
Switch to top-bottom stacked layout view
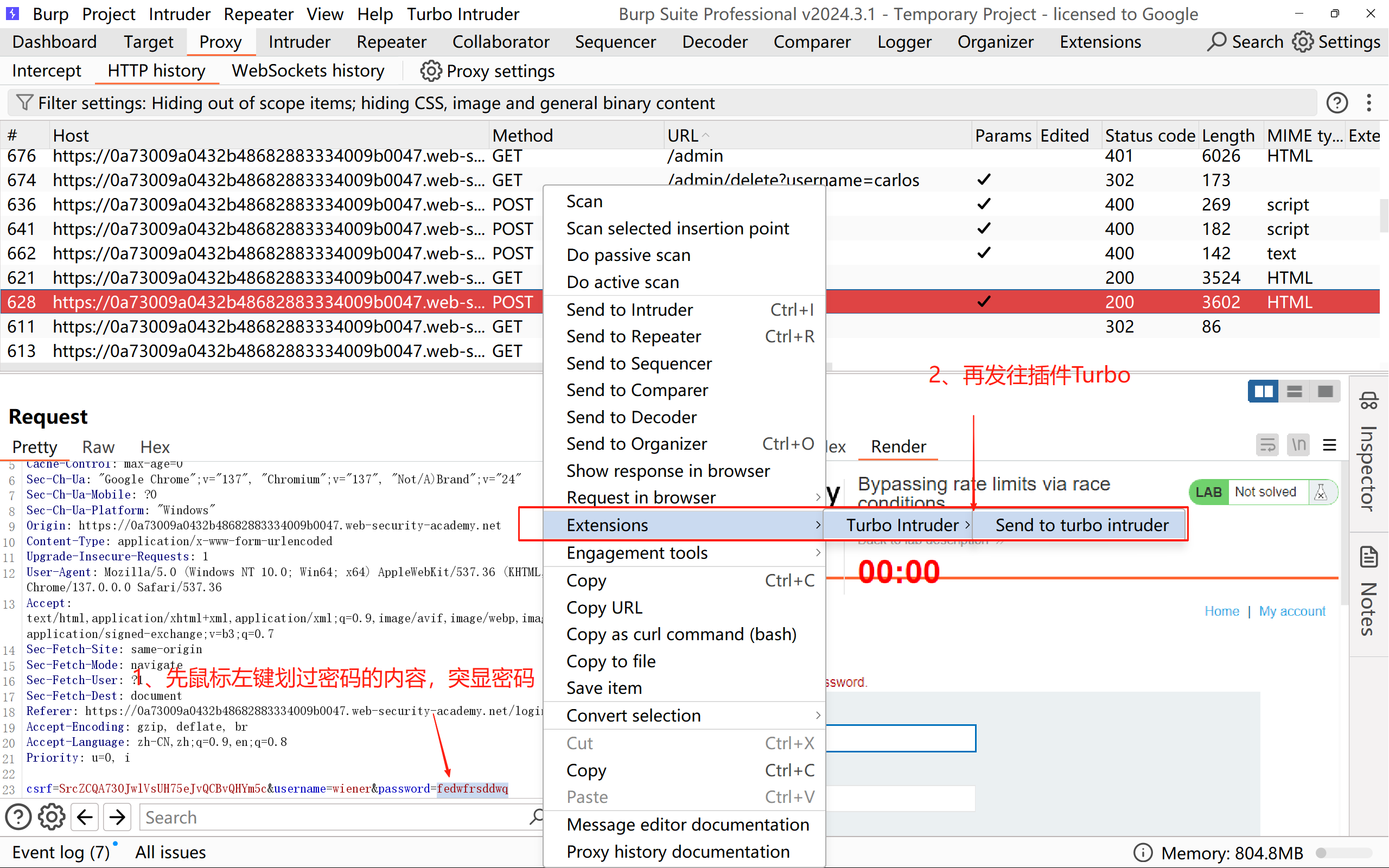(x=1294, y=392)
